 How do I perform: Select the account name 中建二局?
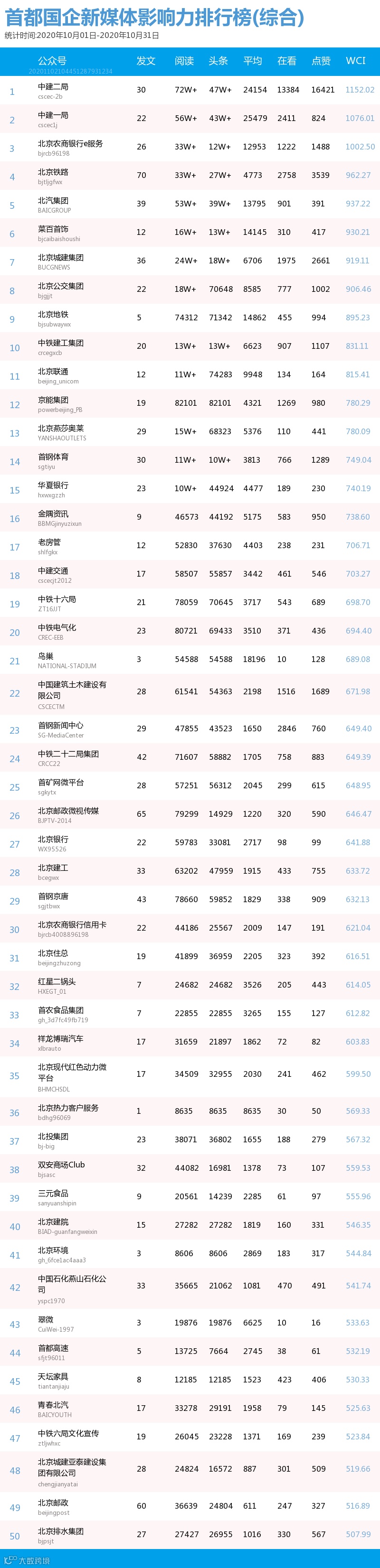click(x=53, y=86)
